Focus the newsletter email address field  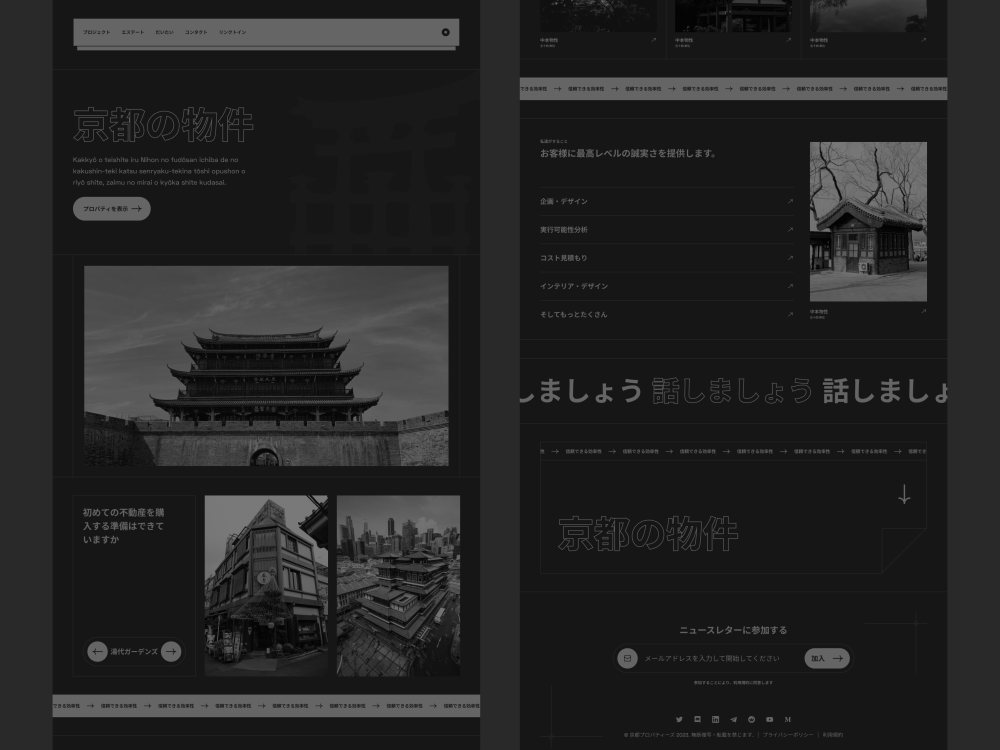click(712, 658)
